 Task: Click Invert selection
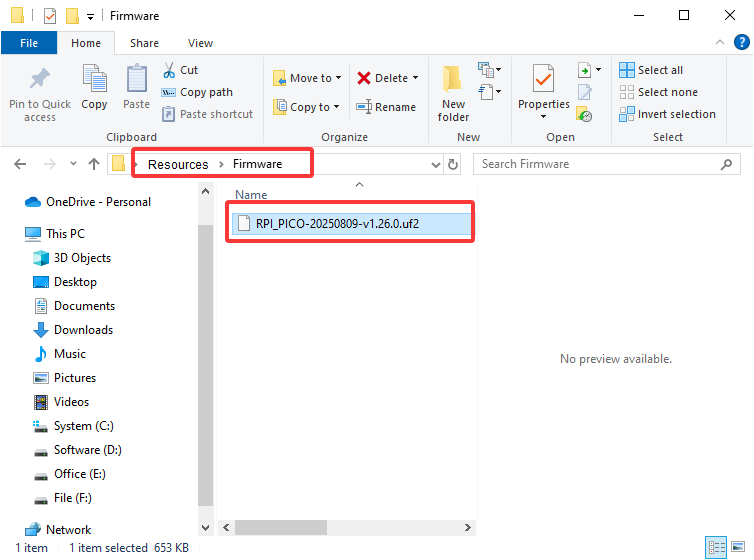coord(667,114)
